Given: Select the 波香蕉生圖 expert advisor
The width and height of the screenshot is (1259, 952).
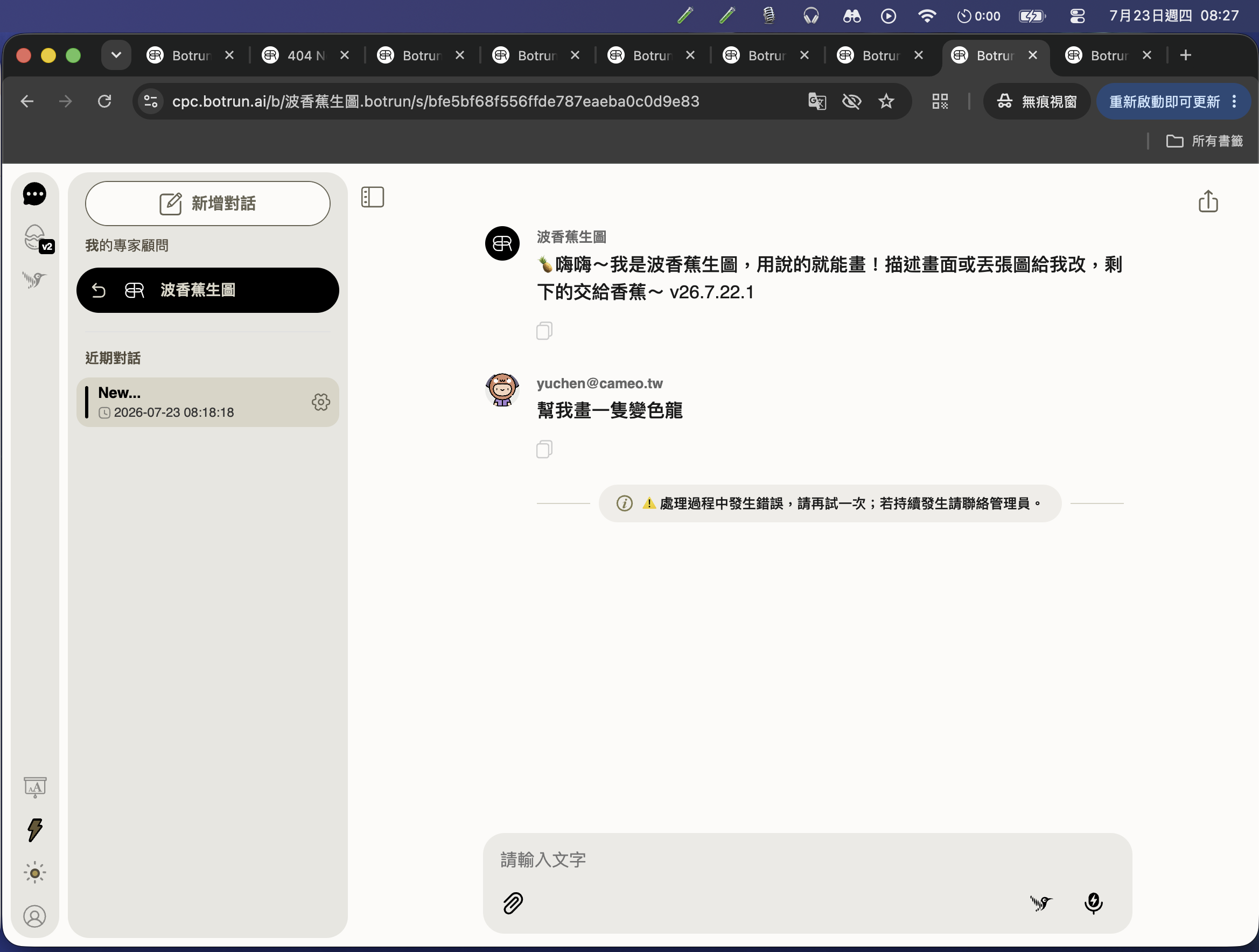Looking at the screenshot, I should (208, 290).
